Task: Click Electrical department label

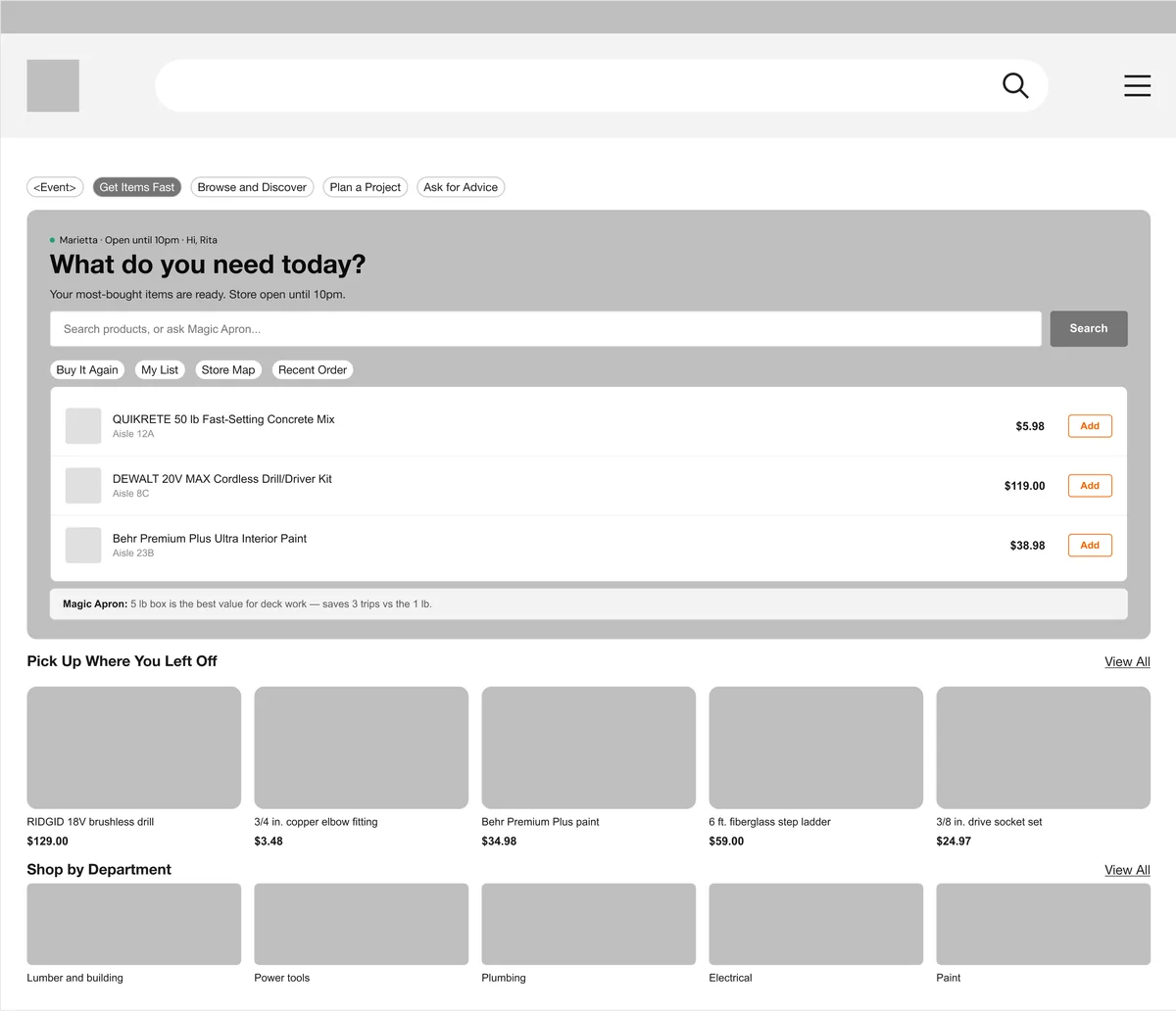Action: (730, 978)
